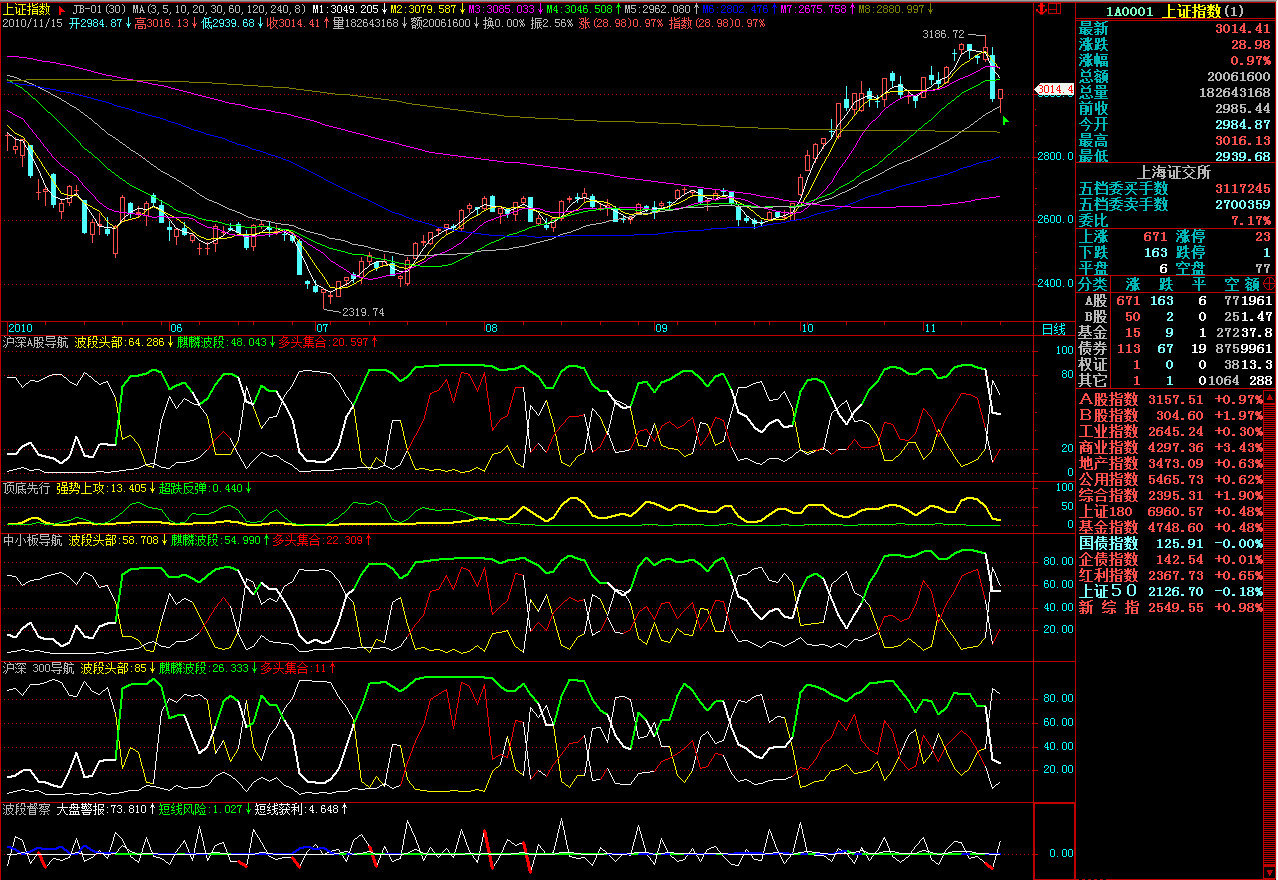The image size is (1278, 880).
Task: Select the 债券 category row
Action: (1176, 348)
